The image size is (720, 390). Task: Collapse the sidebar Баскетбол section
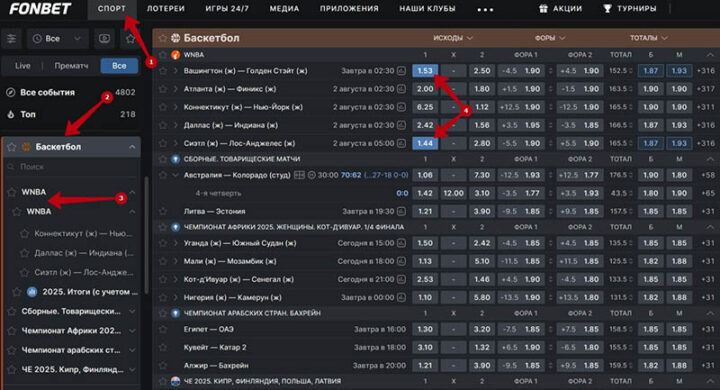point(132,147)
